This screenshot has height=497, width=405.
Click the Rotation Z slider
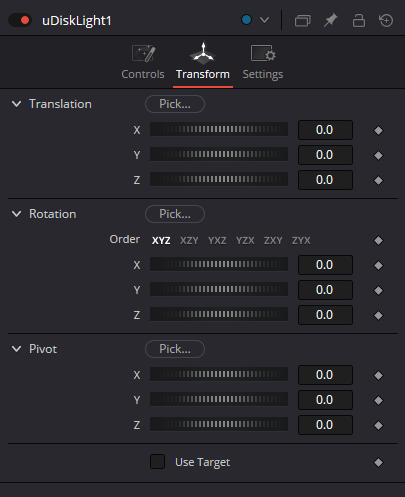coord(219,314)
